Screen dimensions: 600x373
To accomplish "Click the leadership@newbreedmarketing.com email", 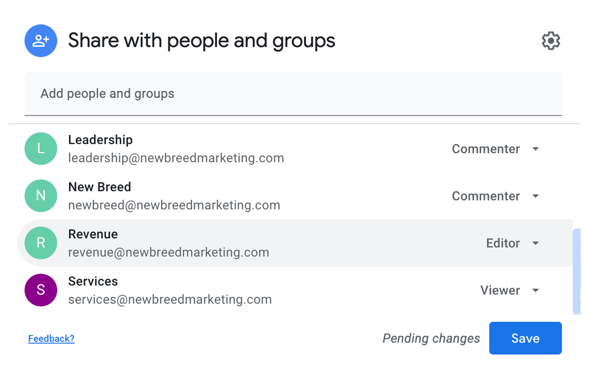I will 176,158.
